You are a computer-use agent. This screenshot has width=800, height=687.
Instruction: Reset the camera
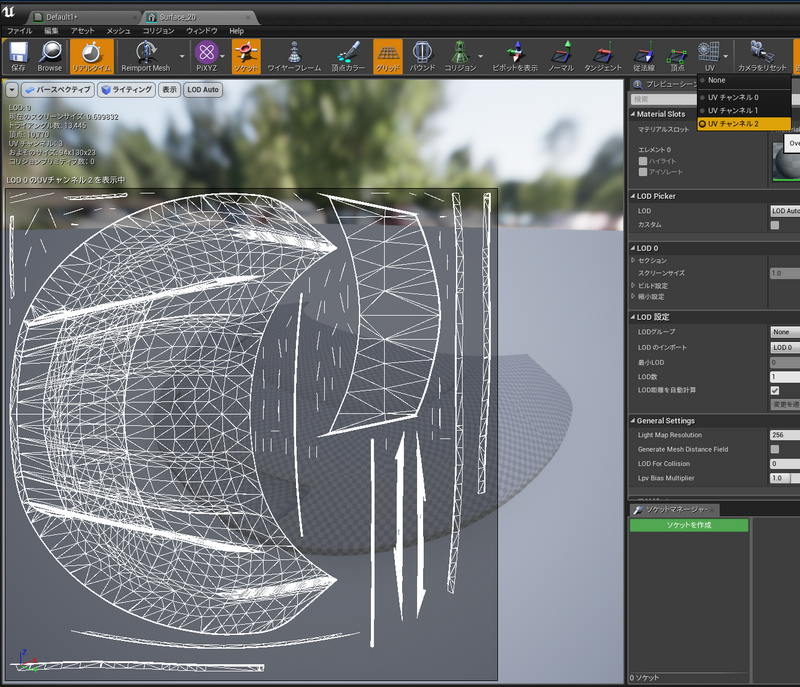tap(762, 57)
